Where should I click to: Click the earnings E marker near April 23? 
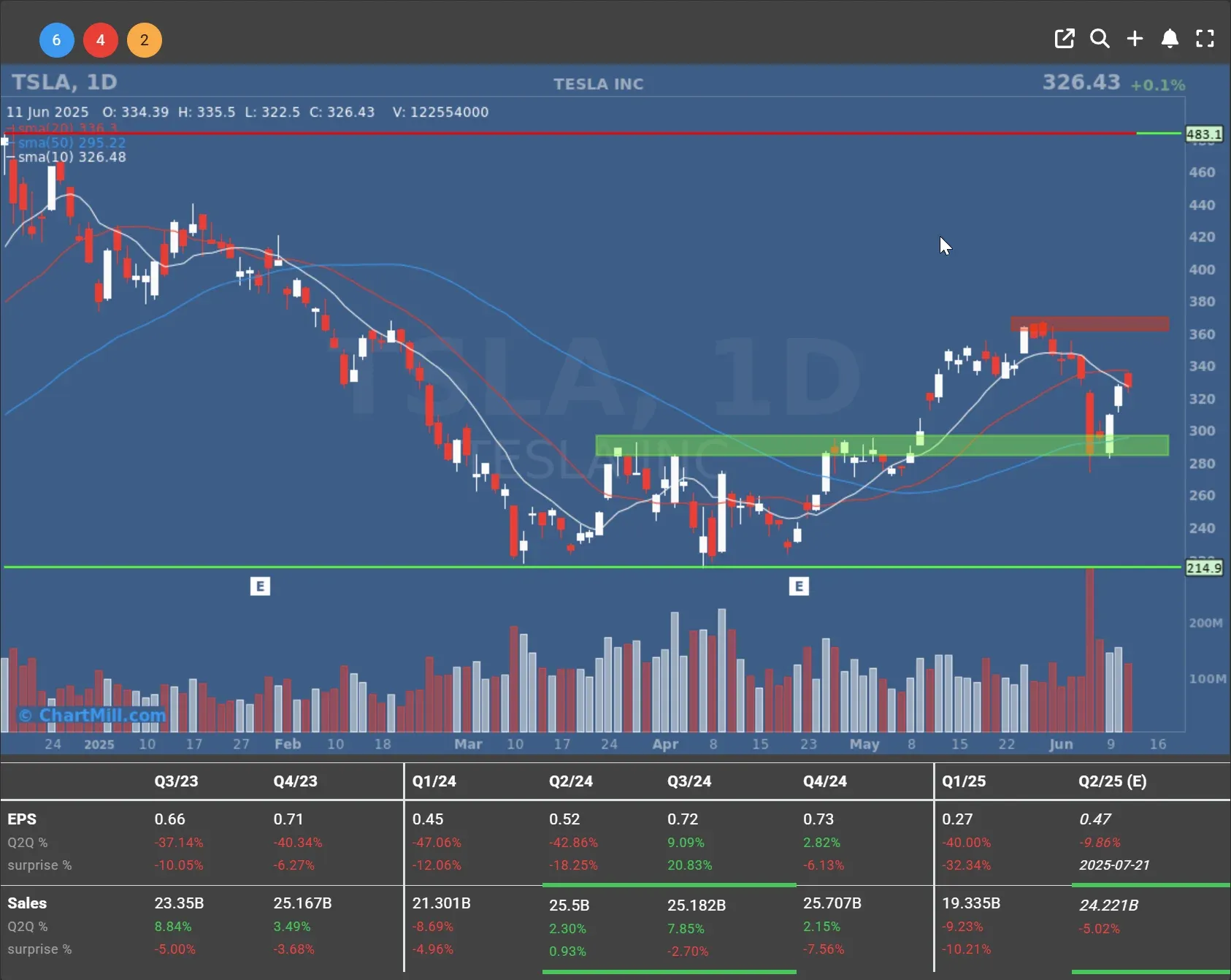pos(799,586)
